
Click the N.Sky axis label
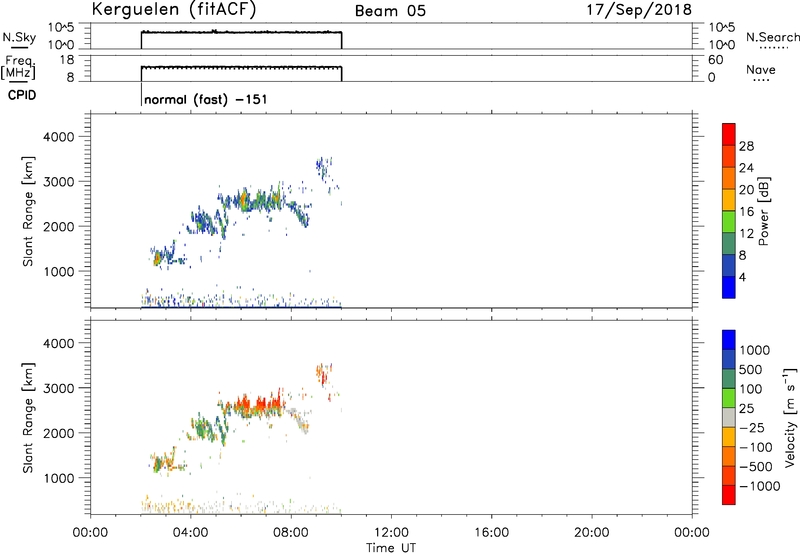[x=19, y=37]
